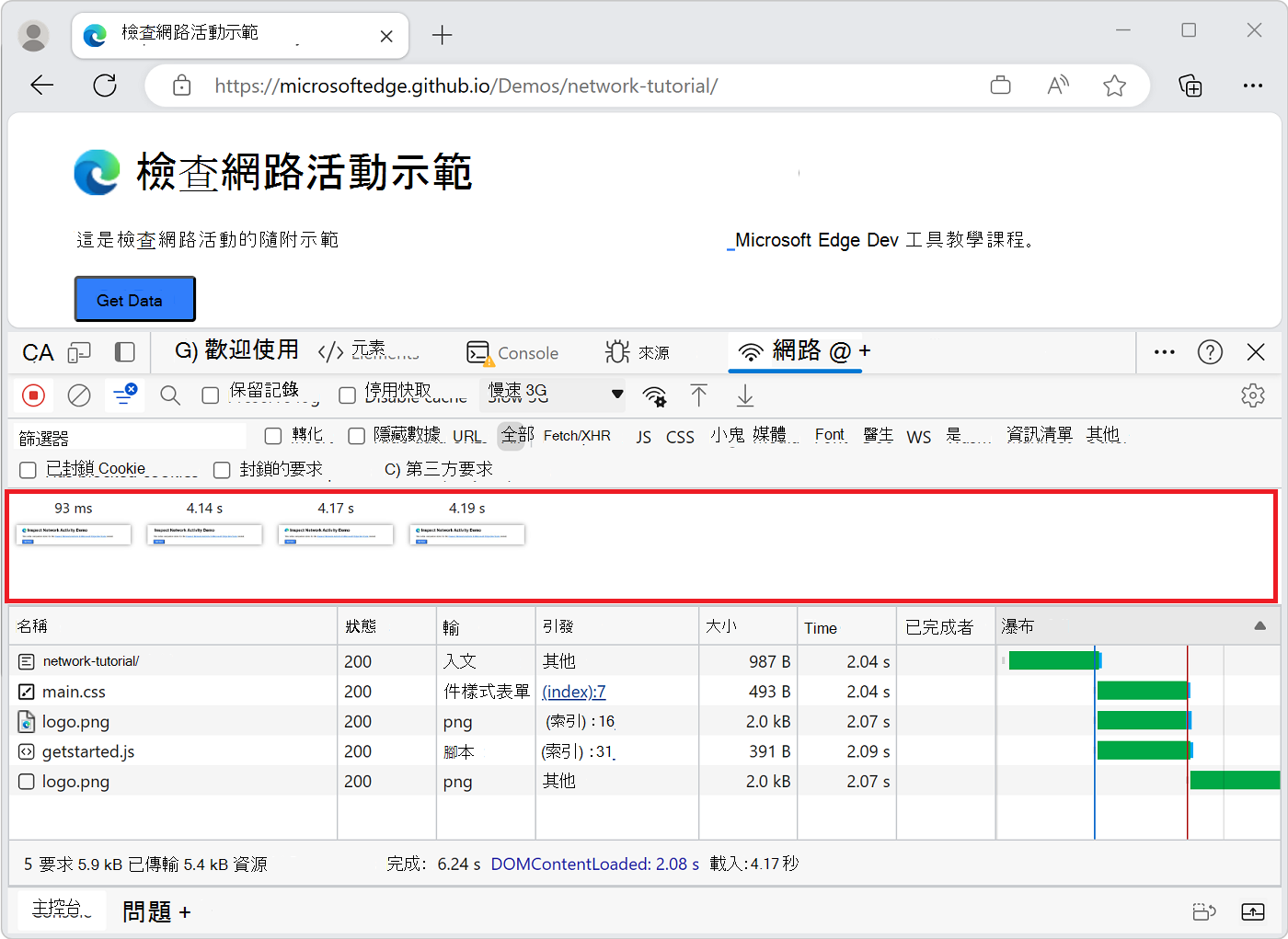Image resolution: width=1288 pixels, height=939 pixels.
Task: Open the DOMContentLoaded timing link
Action: pos(593,864)
